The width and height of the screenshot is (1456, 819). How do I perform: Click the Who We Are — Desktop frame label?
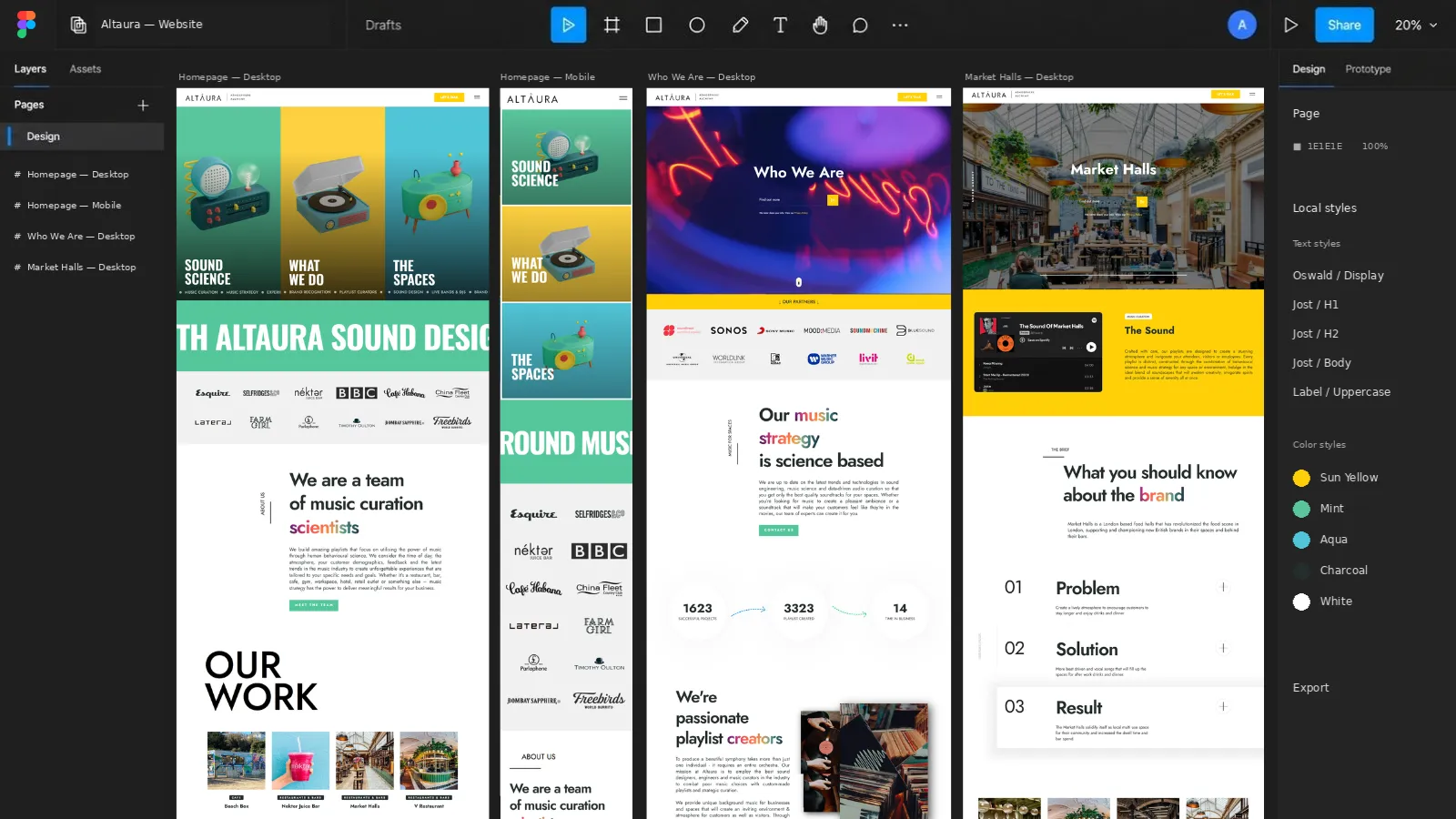702,77
